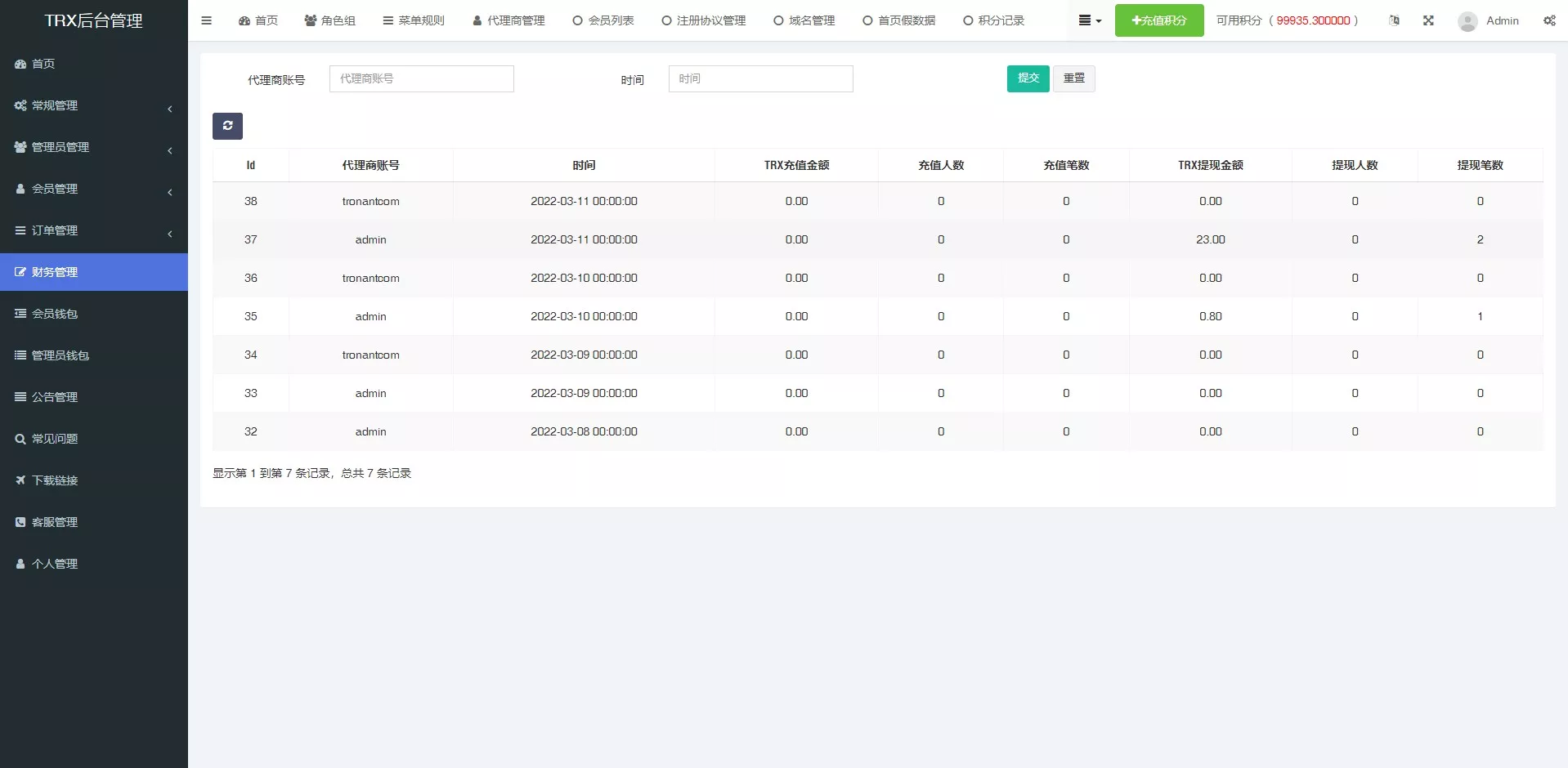Click the 财务管理 edit icon
Viewport: 1568px width, 768px height.
[20, 272]
